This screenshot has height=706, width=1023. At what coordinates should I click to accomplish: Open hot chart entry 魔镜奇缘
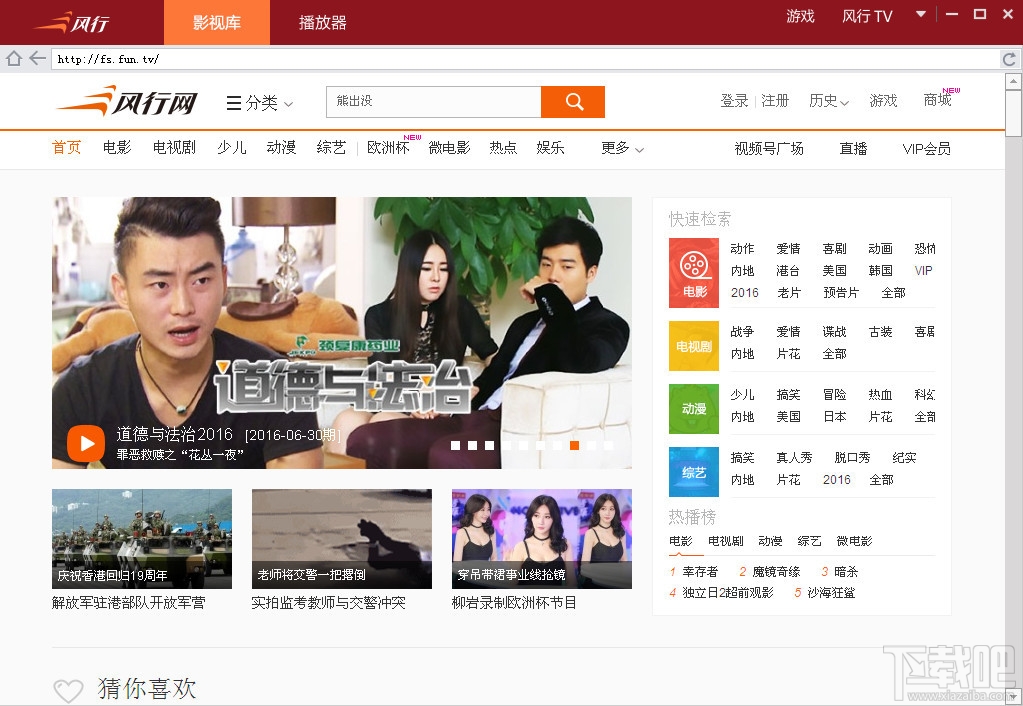click(x=776, y=572)
